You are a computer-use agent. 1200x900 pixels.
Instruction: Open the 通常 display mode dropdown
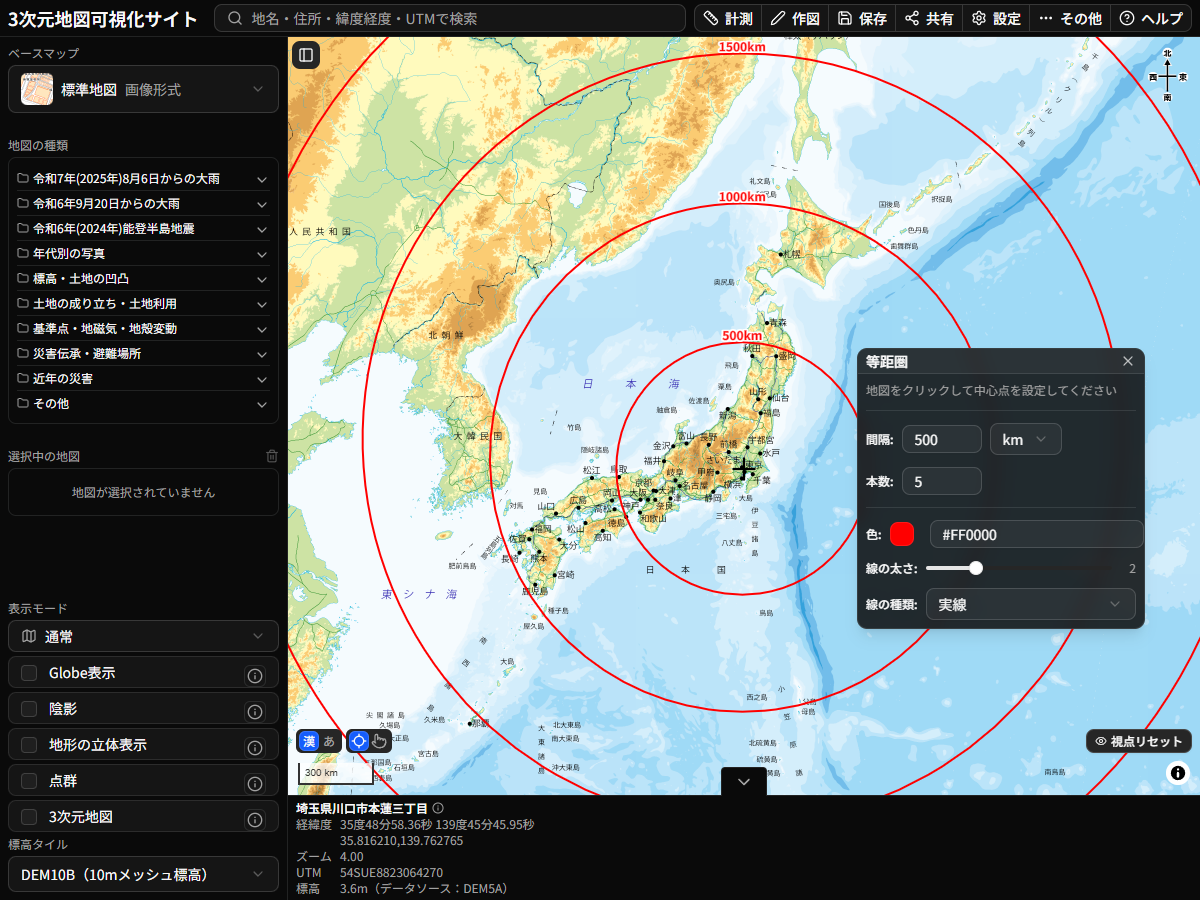click(143, 636)
